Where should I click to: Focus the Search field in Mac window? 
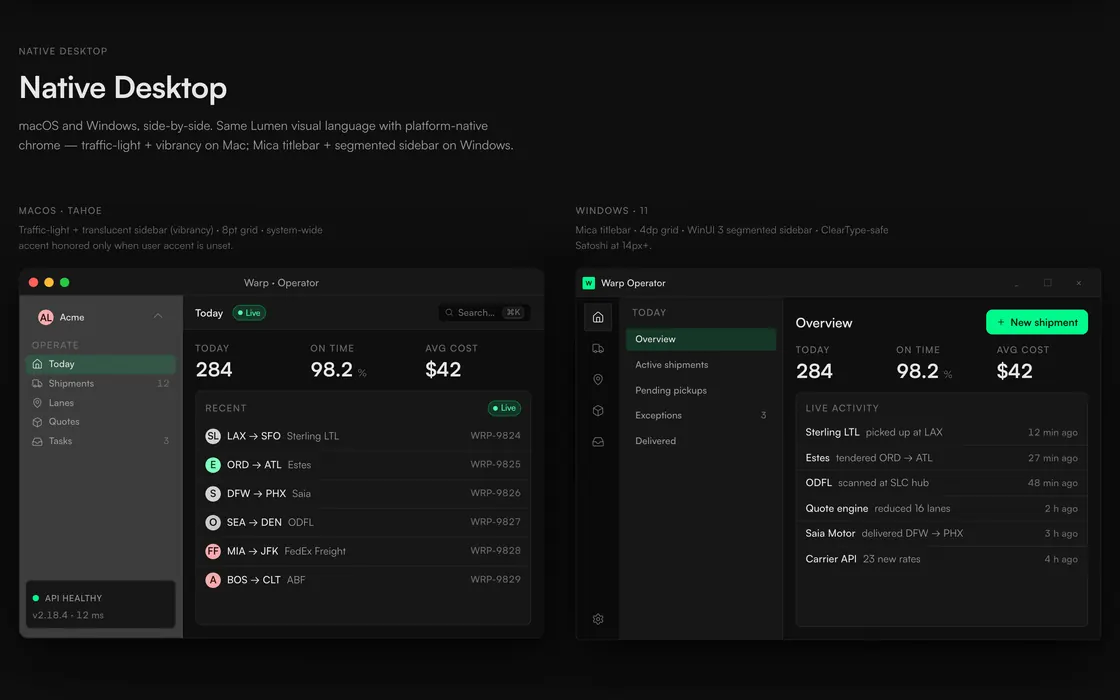484,313
